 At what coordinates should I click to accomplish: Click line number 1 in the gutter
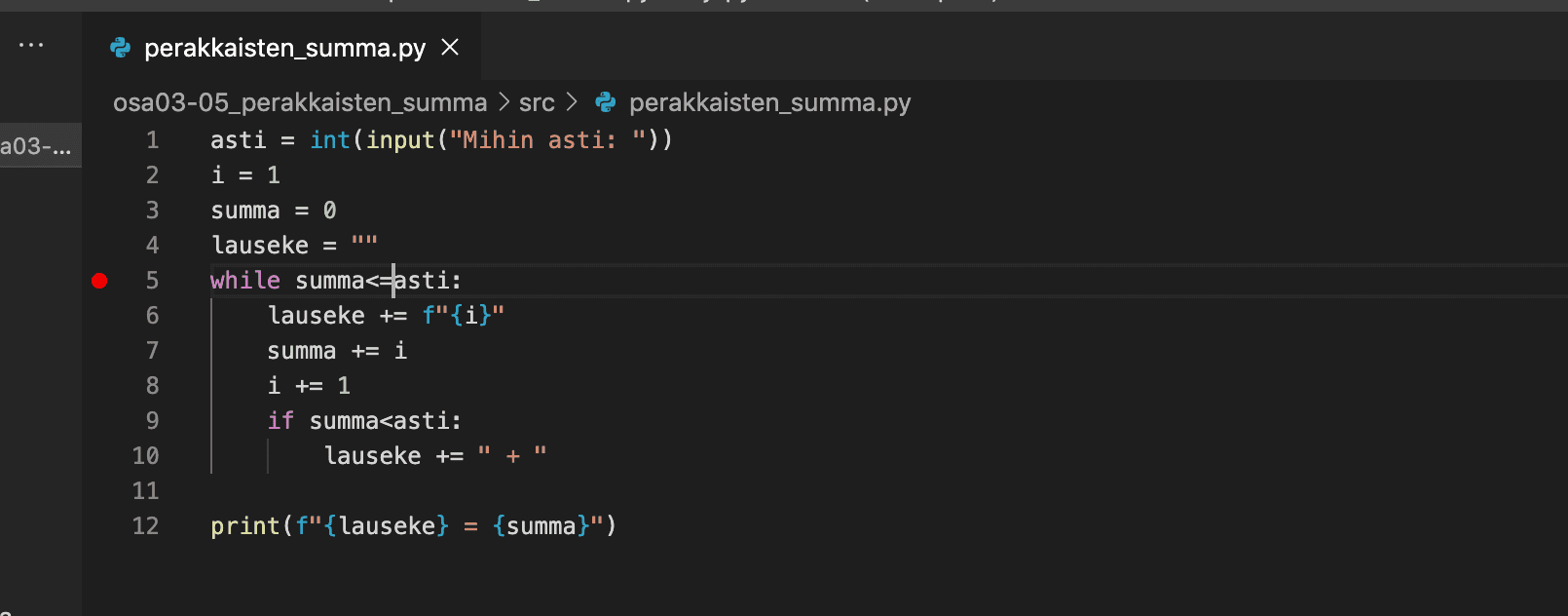click(152, 140)
